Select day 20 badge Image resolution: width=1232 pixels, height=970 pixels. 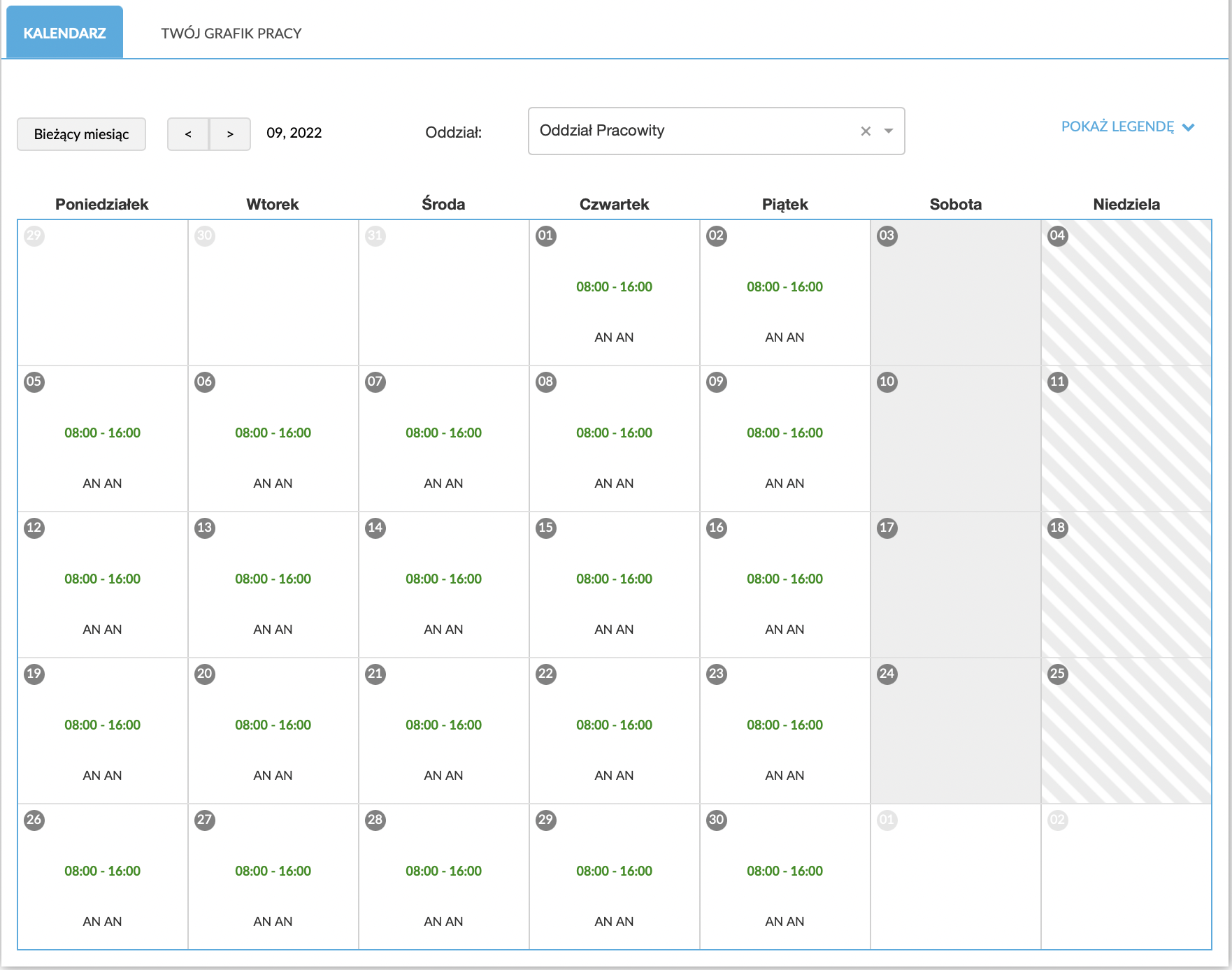(x=205, y=674)
